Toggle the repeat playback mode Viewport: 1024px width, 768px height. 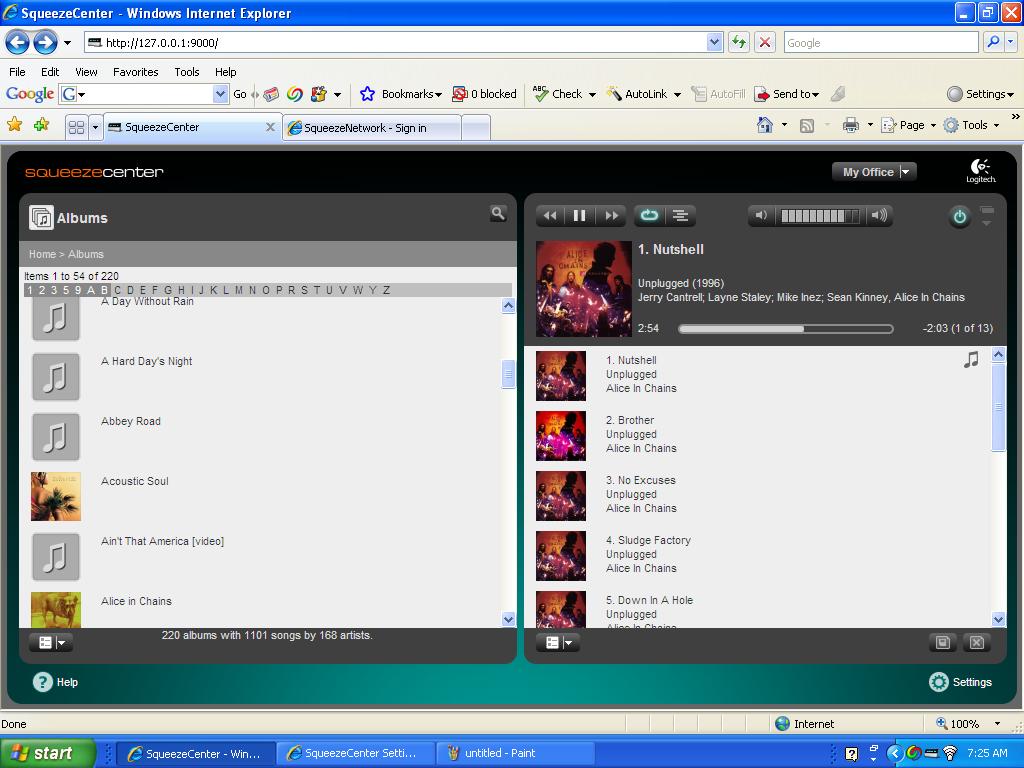coord(649,216)
